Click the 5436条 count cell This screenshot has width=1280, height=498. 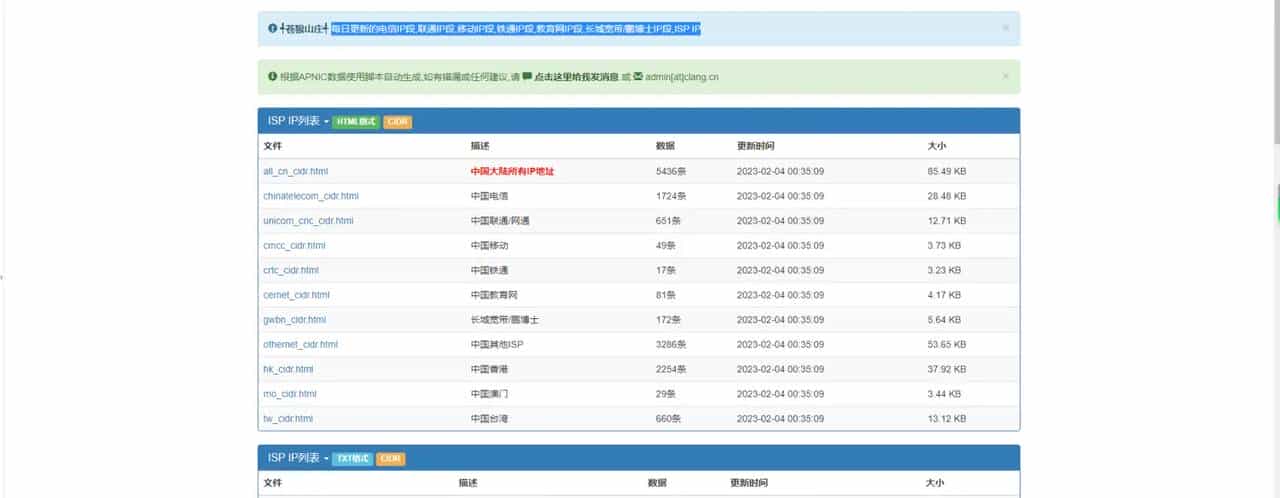[x=671, y=171]
